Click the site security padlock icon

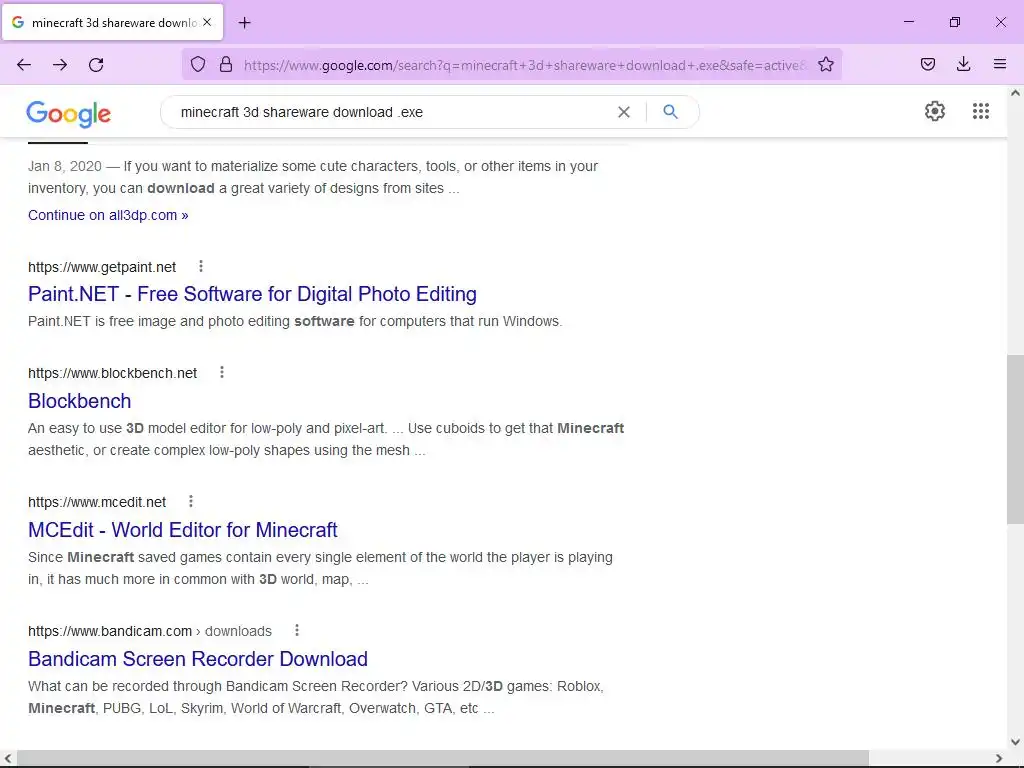click(226, 64)
